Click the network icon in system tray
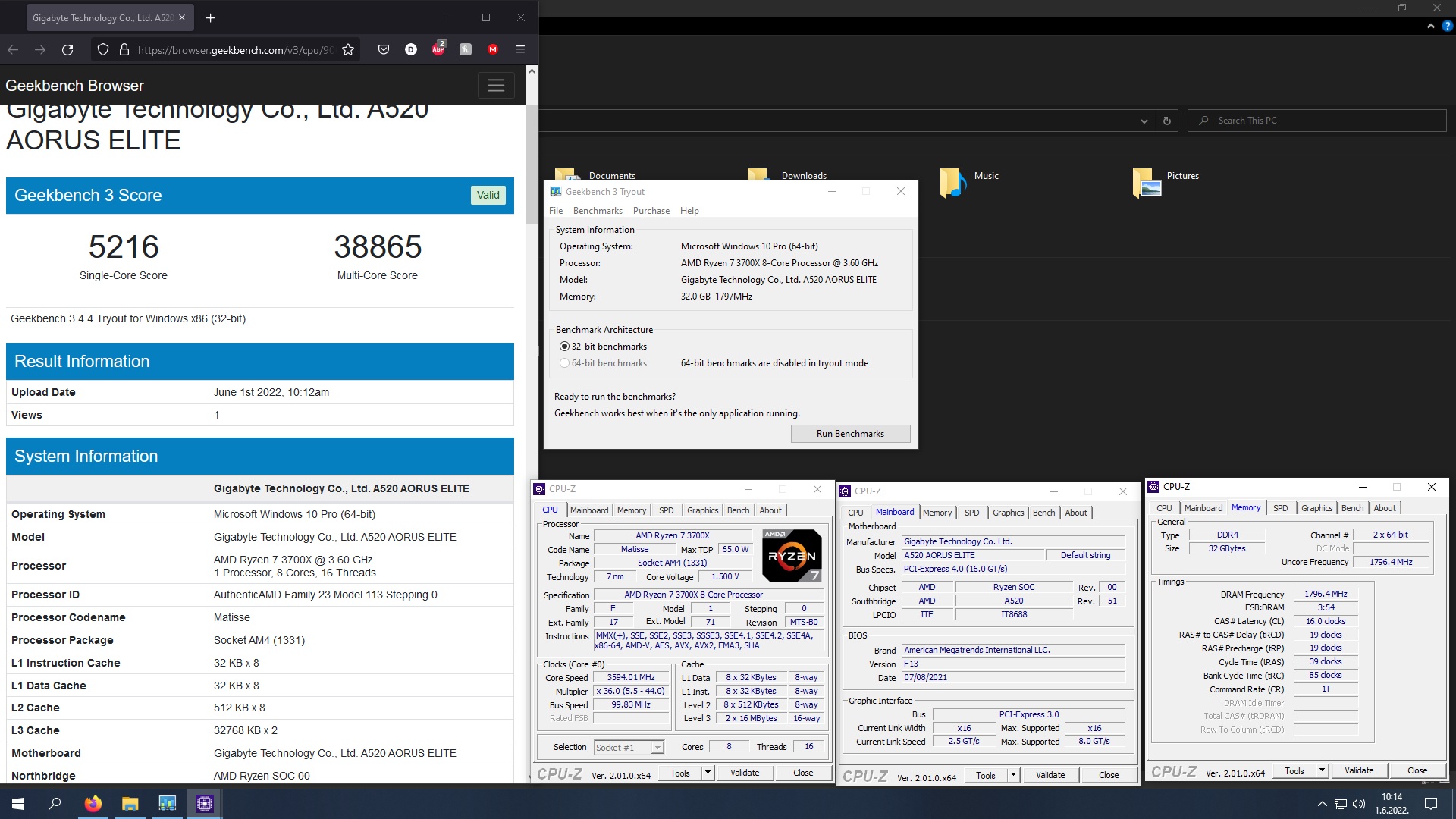The height and width of the screenshot is (819, 1456). click(1341, 804)
